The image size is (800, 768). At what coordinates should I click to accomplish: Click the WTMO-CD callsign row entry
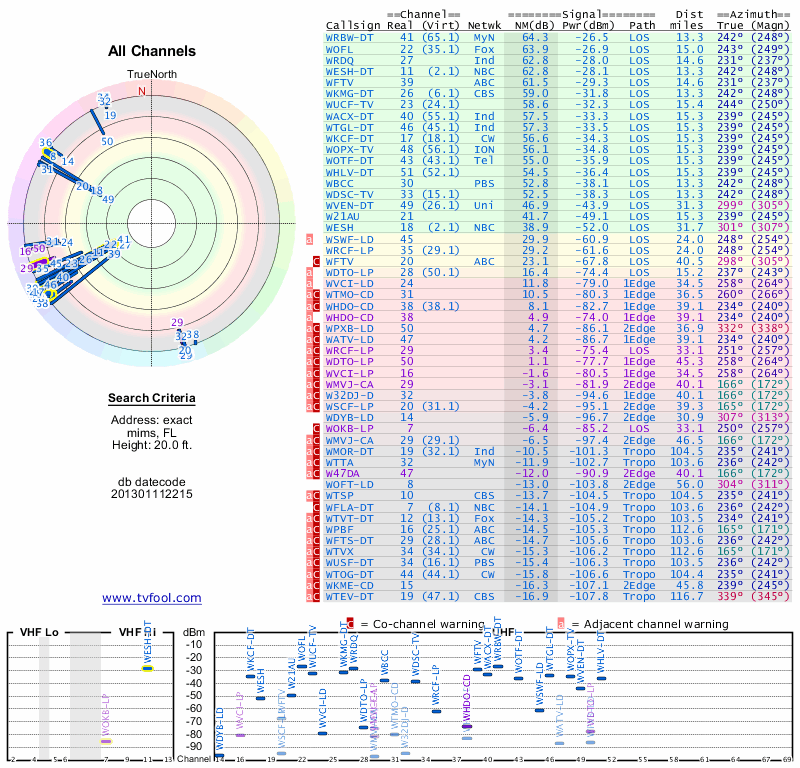pyautogui.click(x=349, y=294)
